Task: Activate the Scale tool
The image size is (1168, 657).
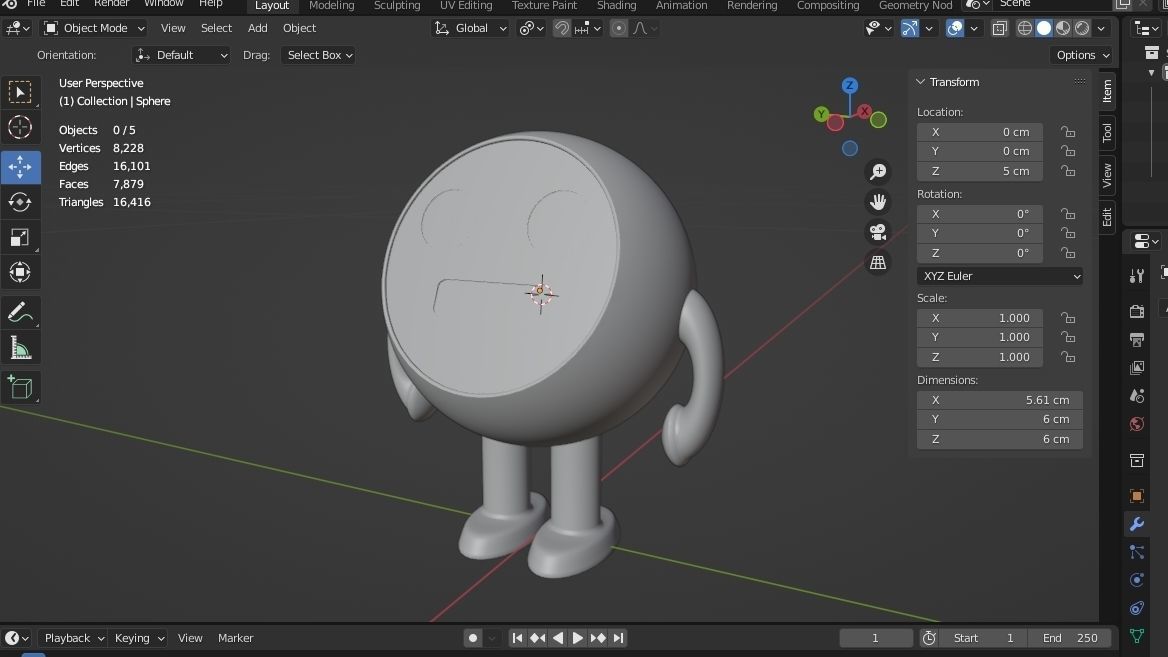Action: click(20, 238)
